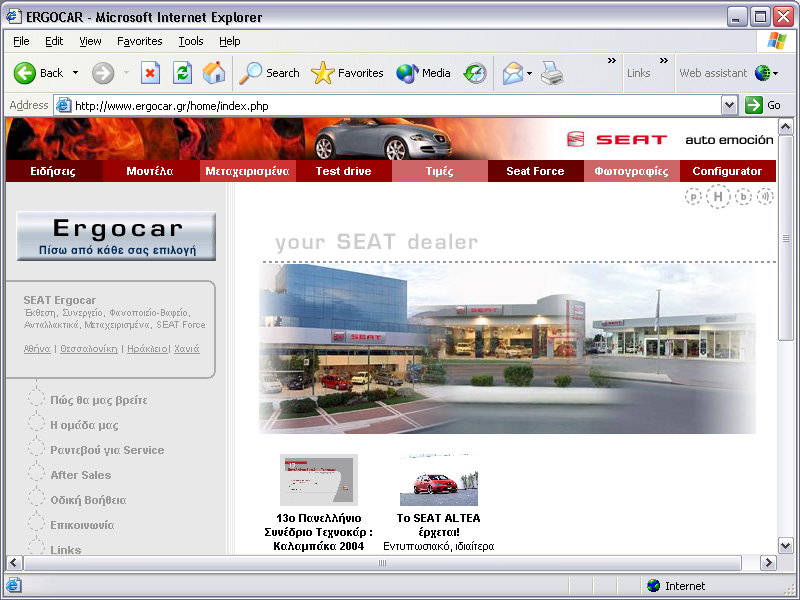The image size is (800, 600).
Task: Refresh the page with the green arrows icon
Action: coord(182,73)
